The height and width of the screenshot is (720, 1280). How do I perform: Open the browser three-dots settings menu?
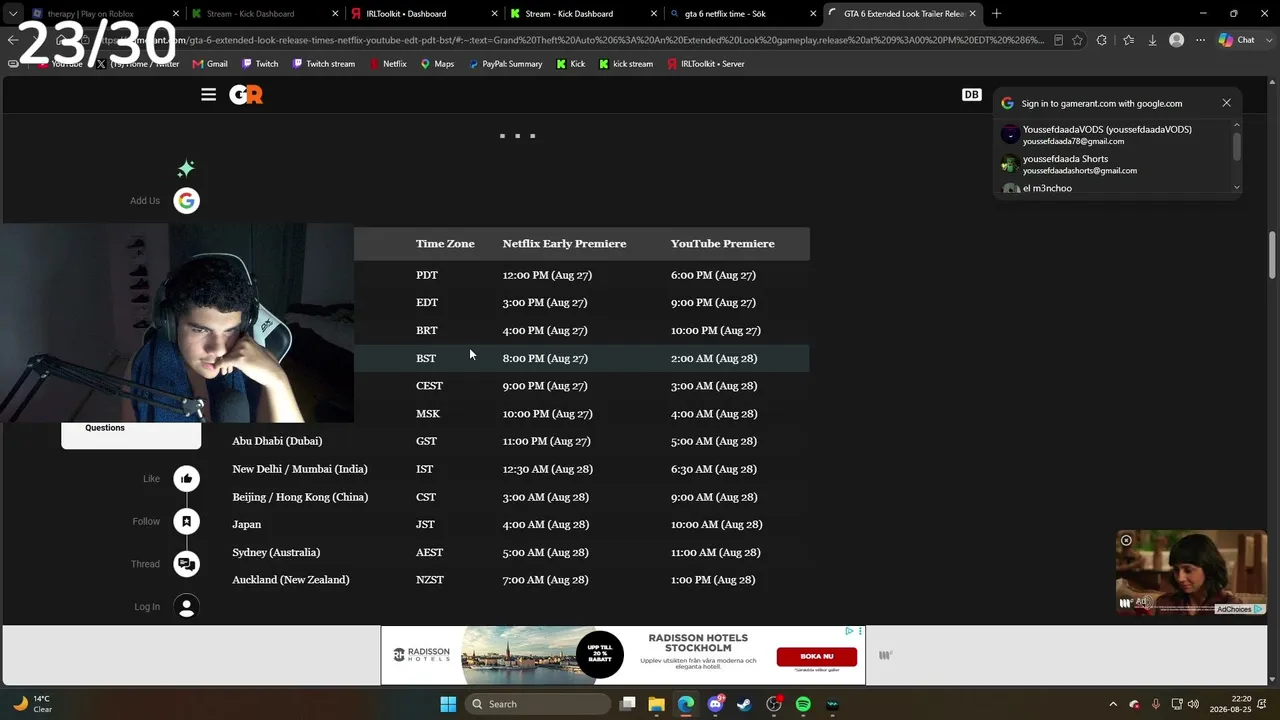point(1200,40)
